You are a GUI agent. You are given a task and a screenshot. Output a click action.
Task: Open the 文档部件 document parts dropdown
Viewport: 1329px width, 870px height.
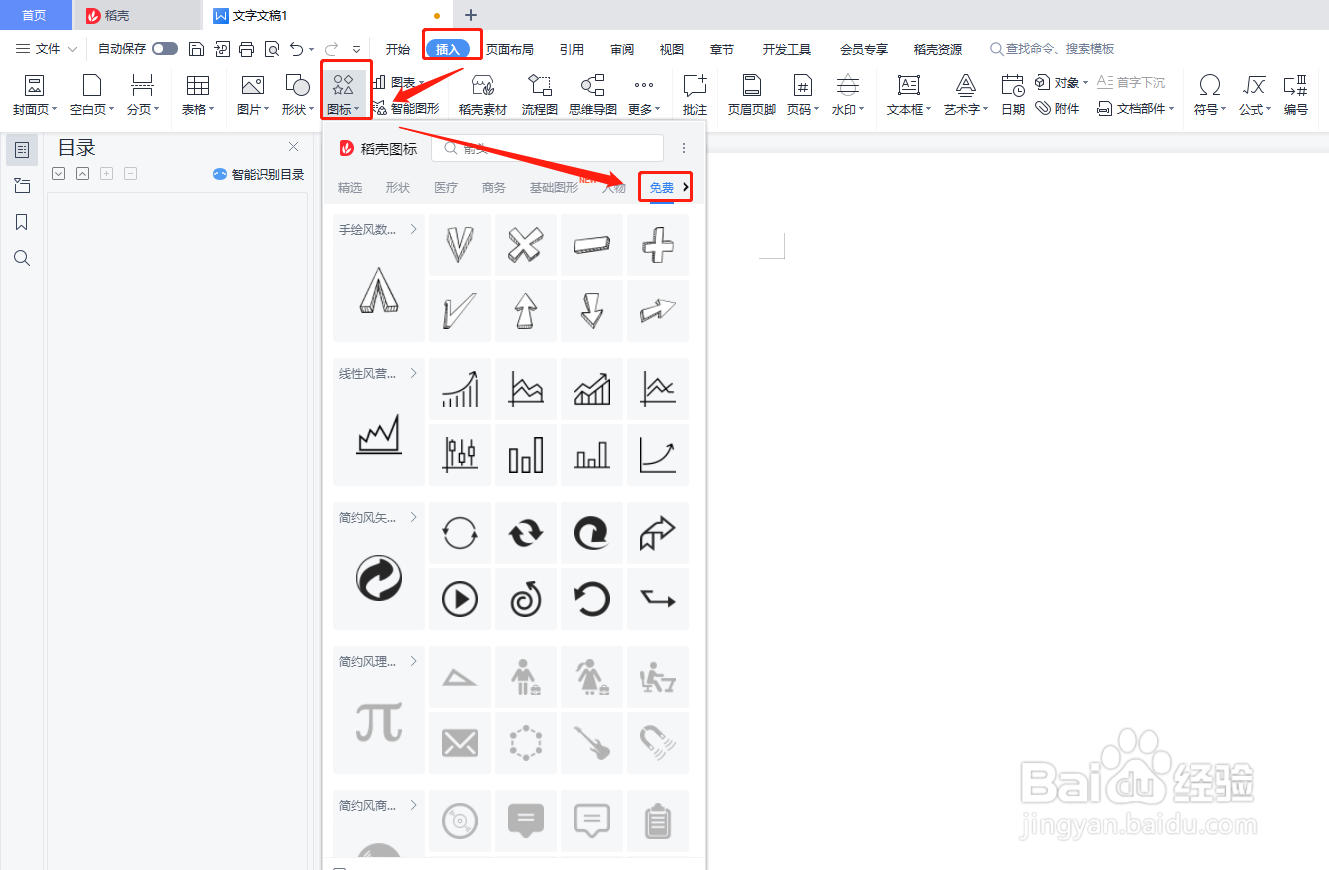(1137, 108)
